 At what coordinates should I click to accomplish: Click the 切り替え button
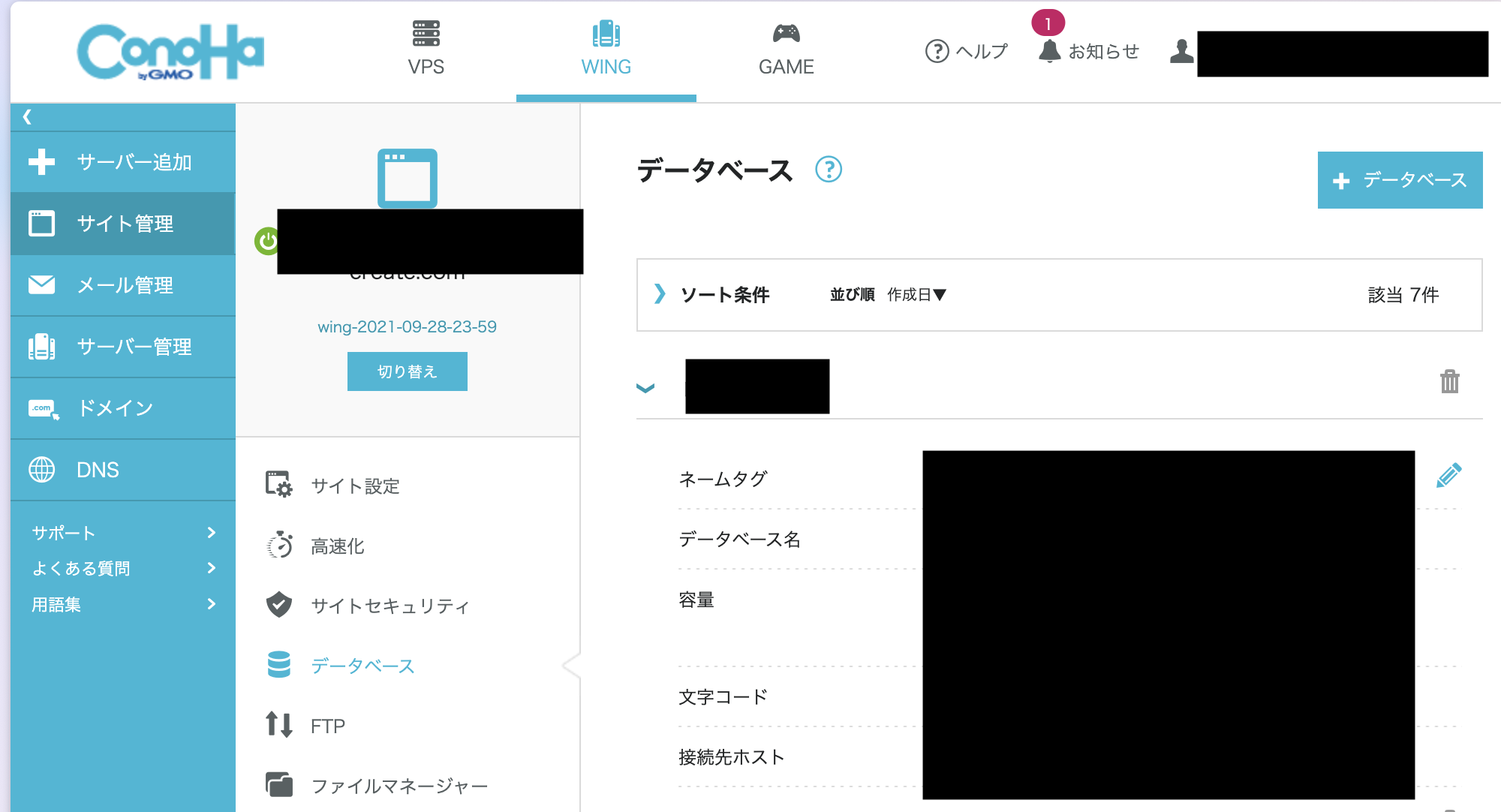coord(407,371)
